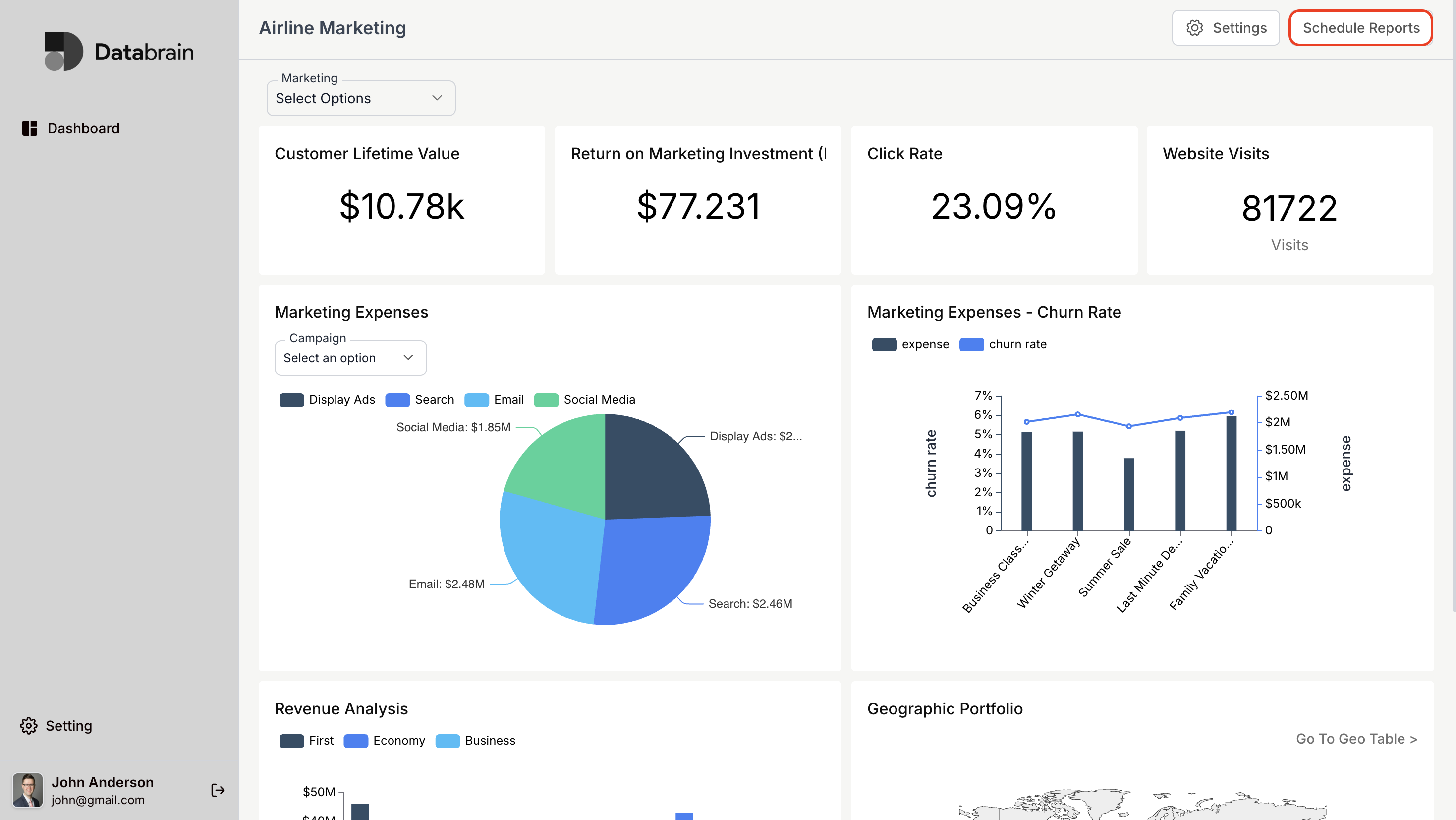Click the Schedule Reports button

pos(1360,28)
